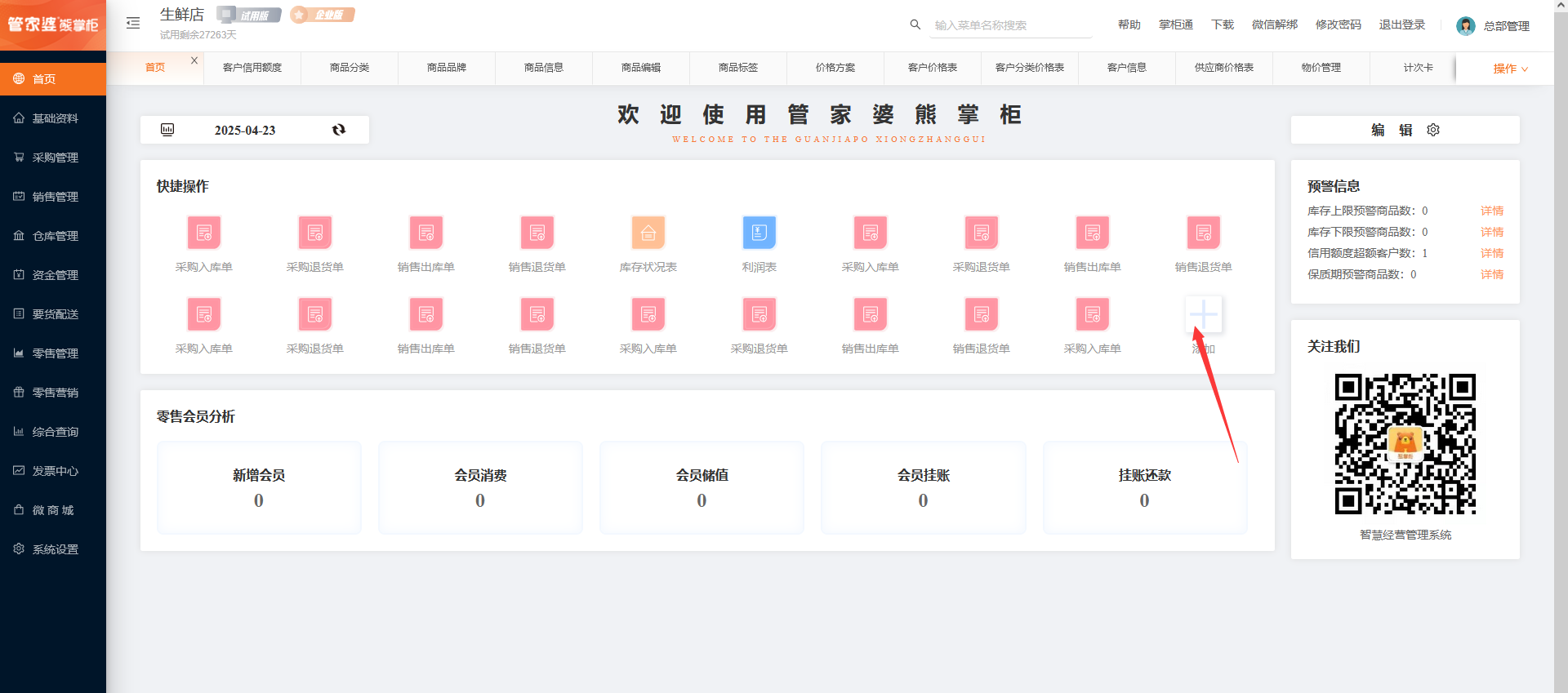Screen dimensions: 1568x693
Task: View 详情 for 信用额度超额客户数
Action: pyautogui.click(x=1492, y=253)
